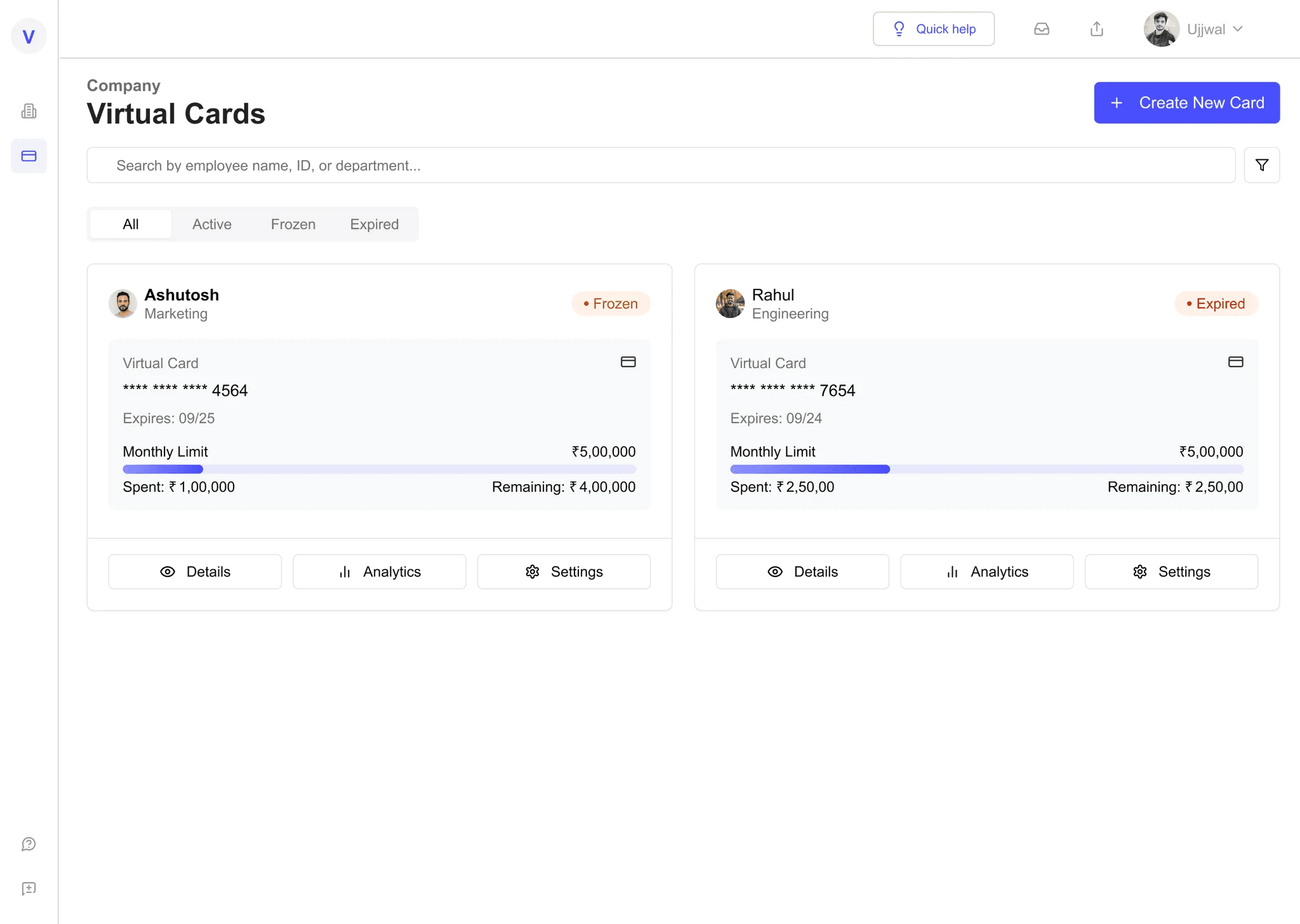This screenshot has height=924, width=1300.
Task: Click the Quick help button
Action: coord(934,29)
